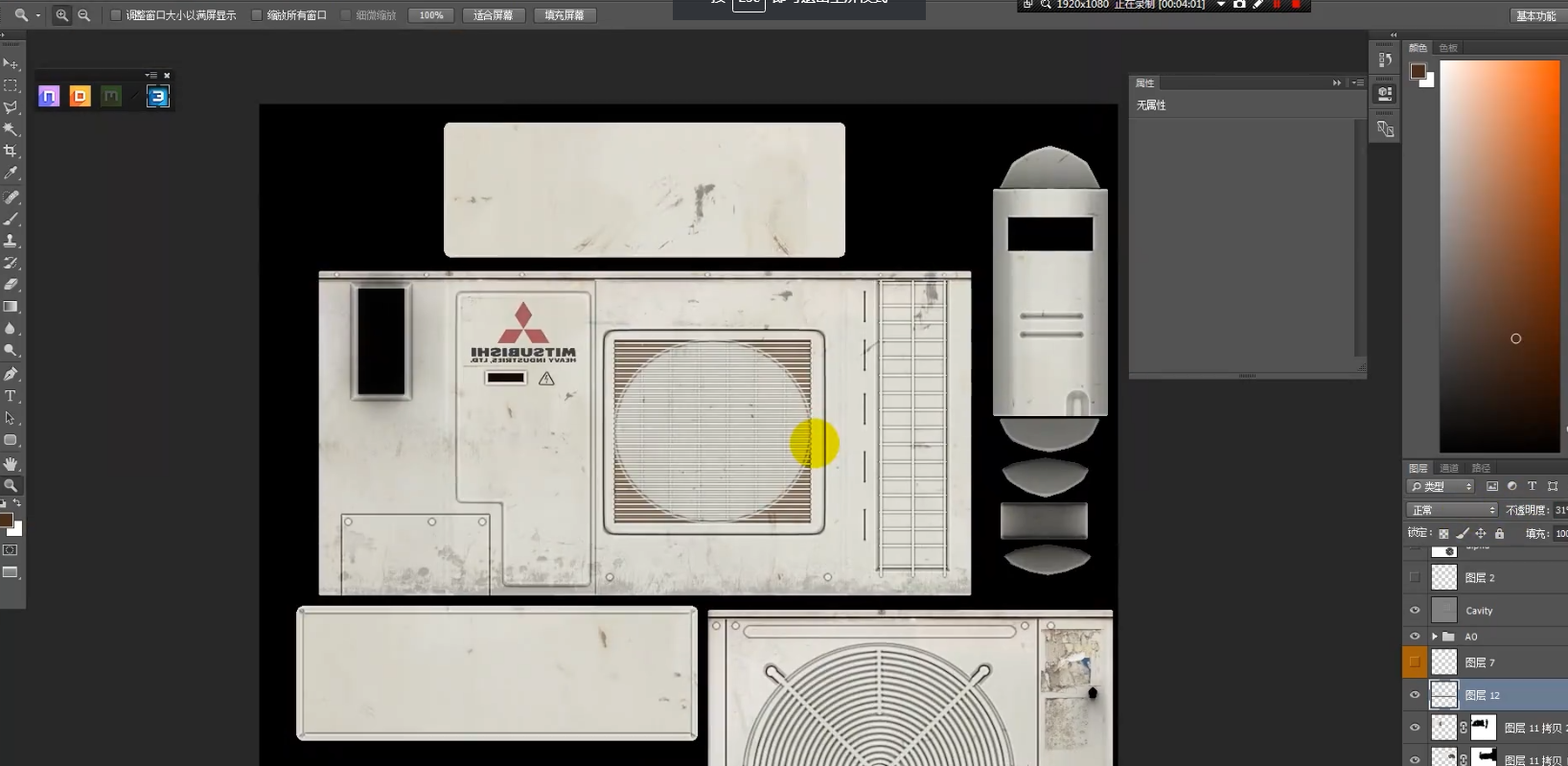
Task: Hide layer 图层 12
Action: click(1415, 695)
